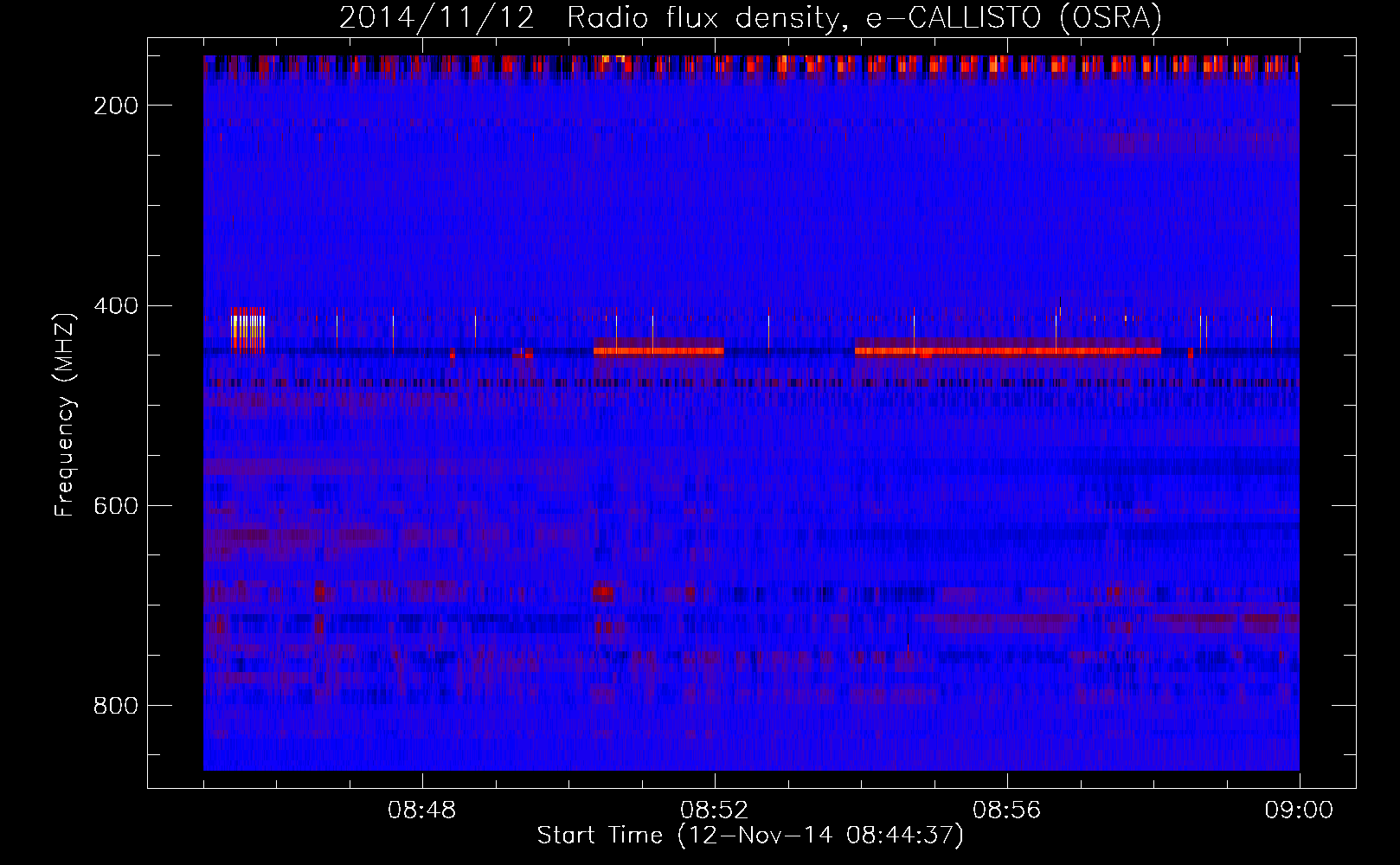Click the 'Frequency (MHZ)' axis label
1400x865 pixels.
click(x=65, y=414)
